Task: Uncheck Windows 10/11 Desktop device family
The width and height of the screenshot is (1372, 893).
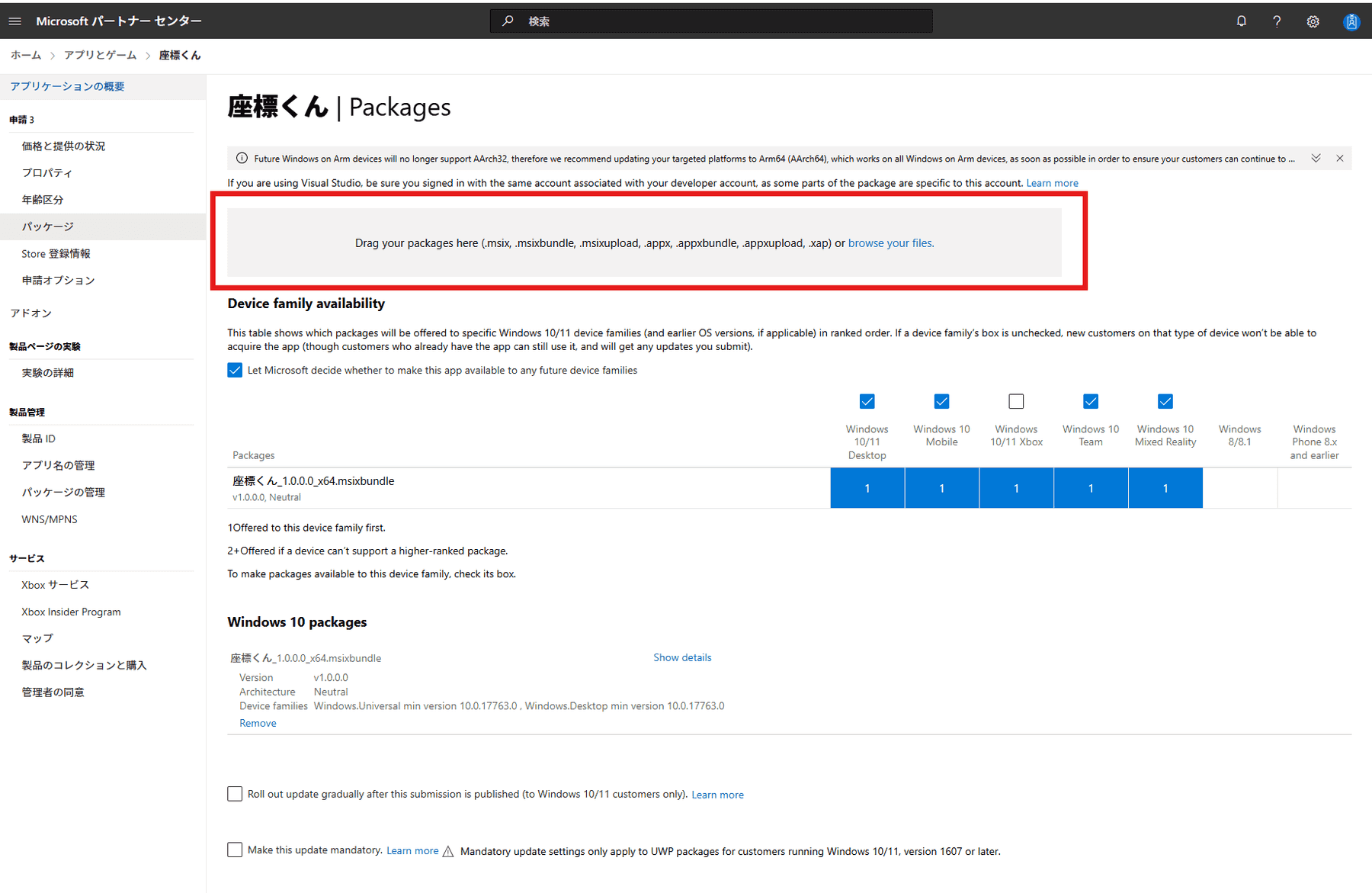Action: tap(867, 401)
